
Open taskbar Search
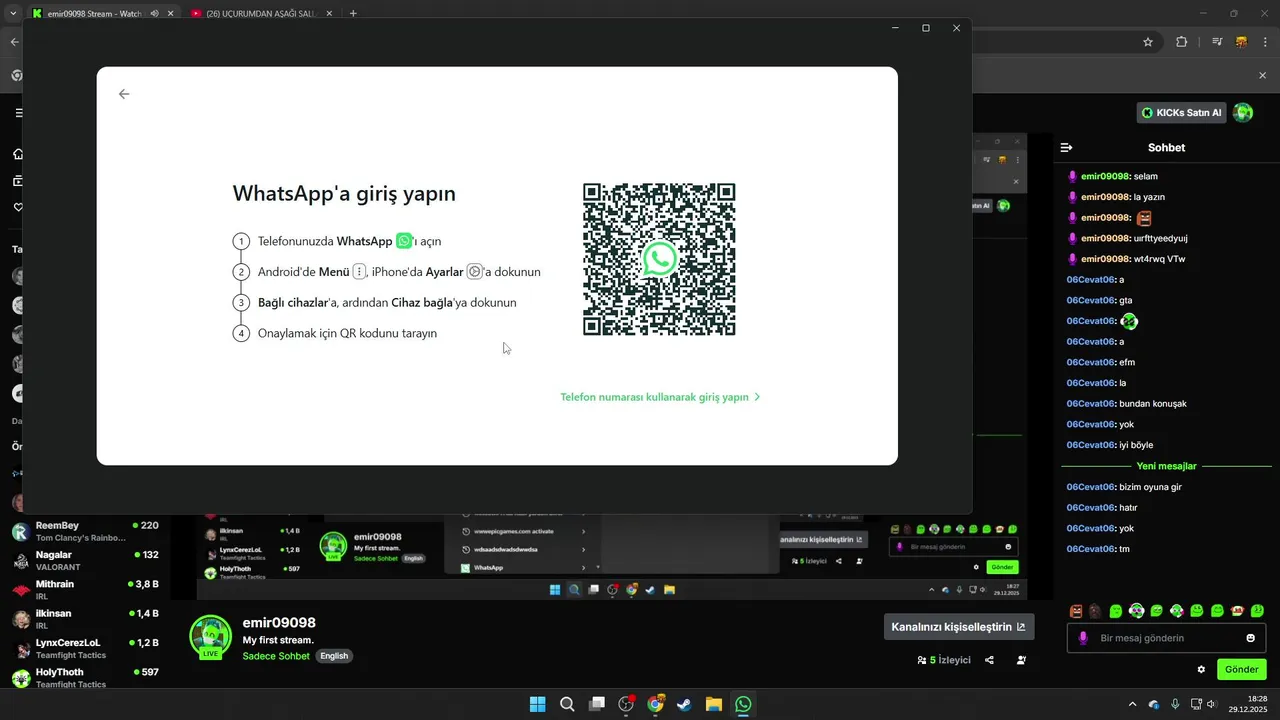(x=566, y=704)
